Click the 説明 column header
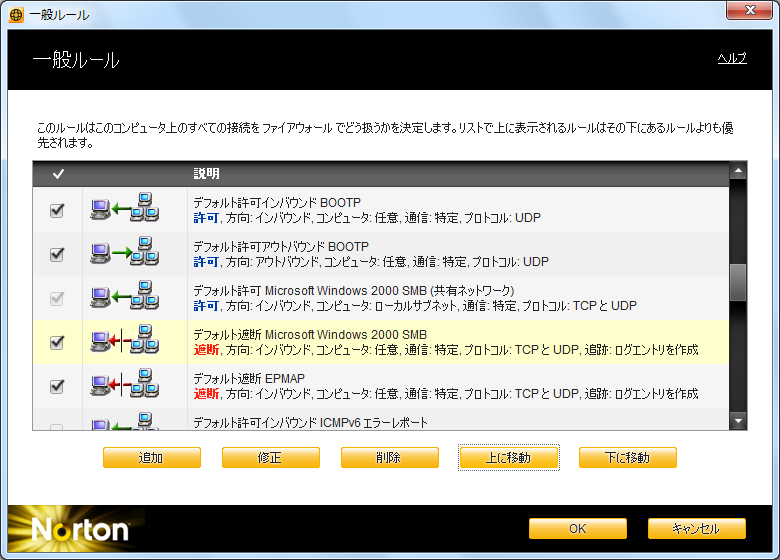The image size is (780, 560). click(x=206, y=174)
